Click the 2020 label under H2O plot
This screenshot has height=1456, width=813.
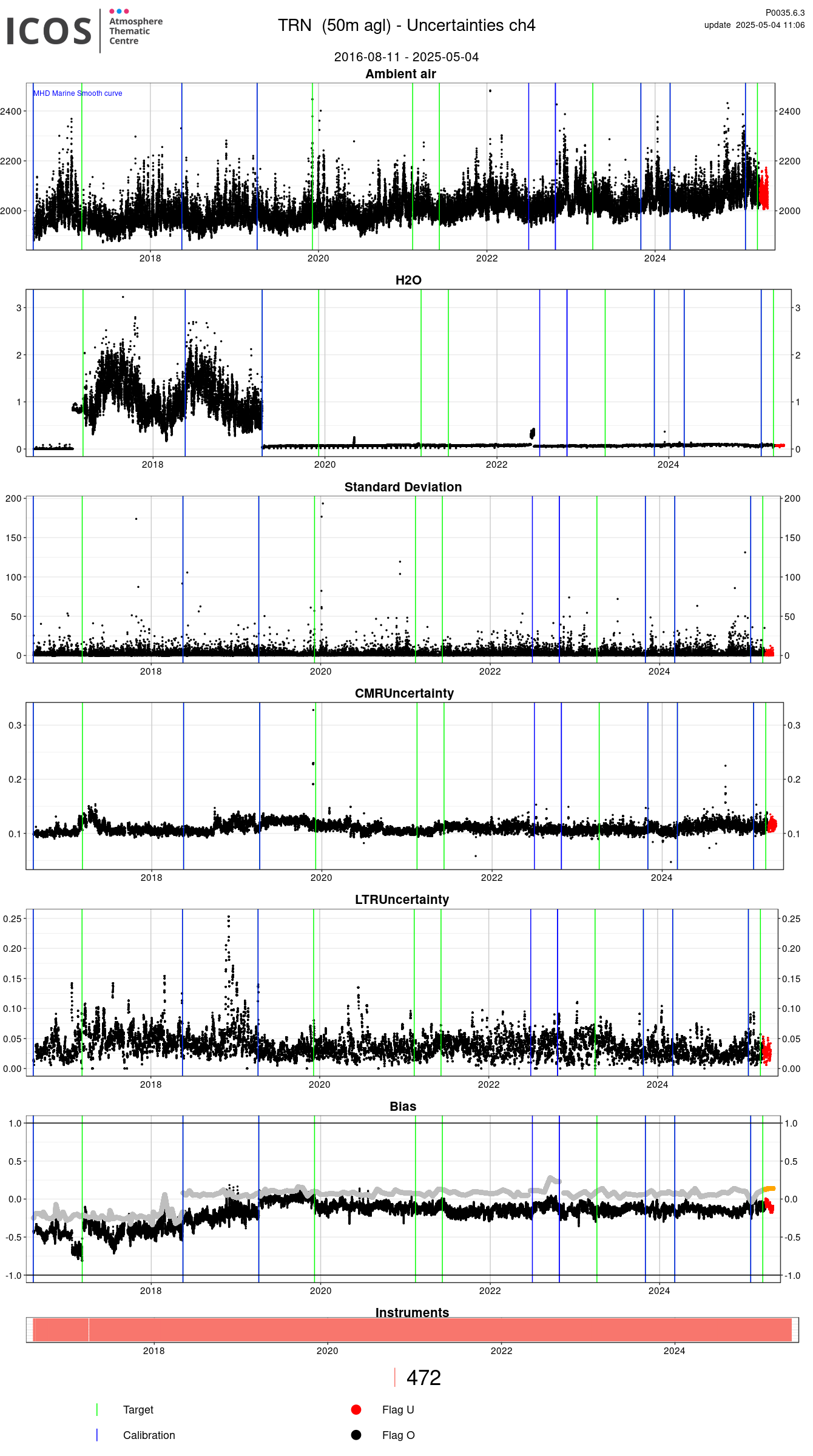tap(325, 465)
